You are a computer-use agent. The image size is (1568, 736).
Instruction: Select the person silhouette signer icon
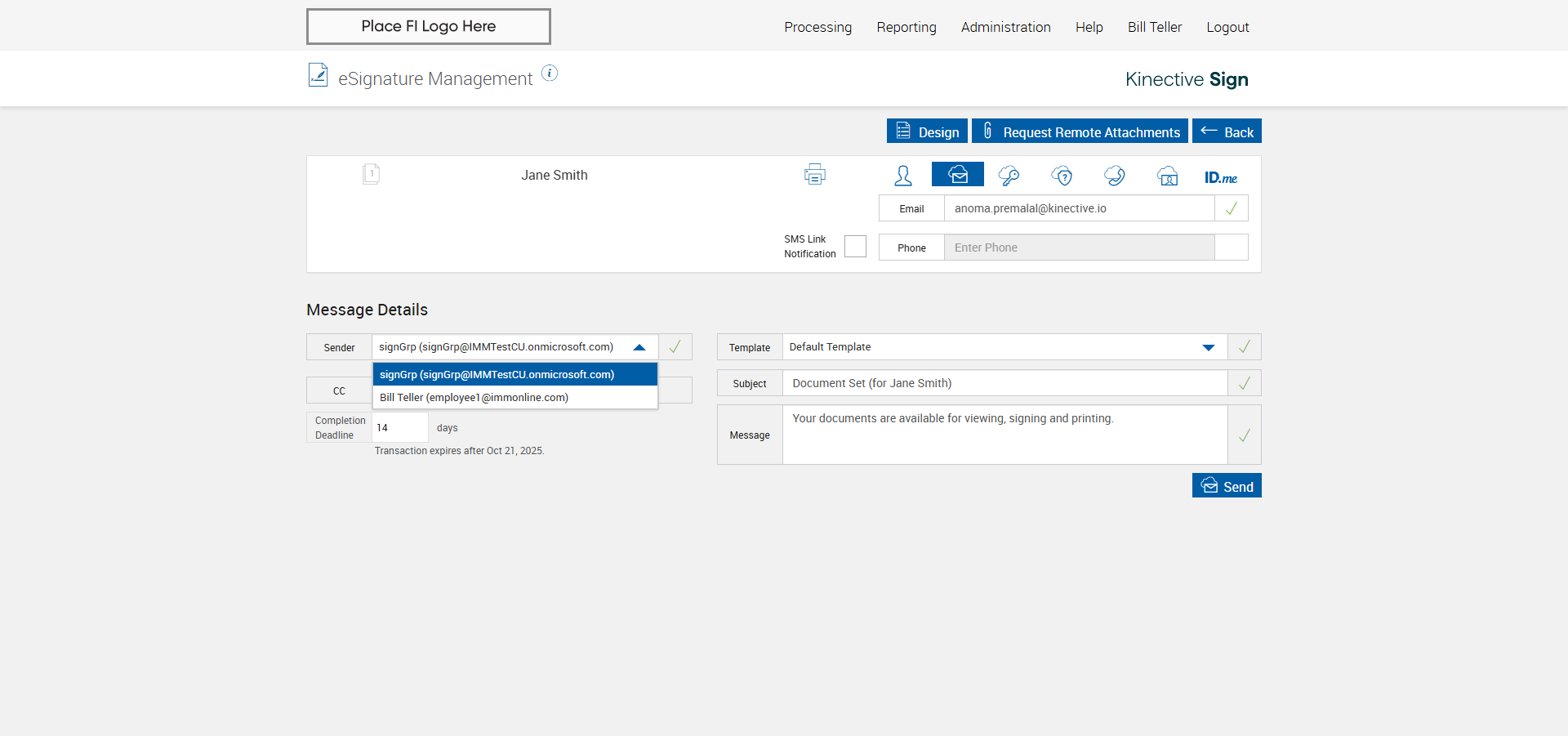tap(902, 176)
